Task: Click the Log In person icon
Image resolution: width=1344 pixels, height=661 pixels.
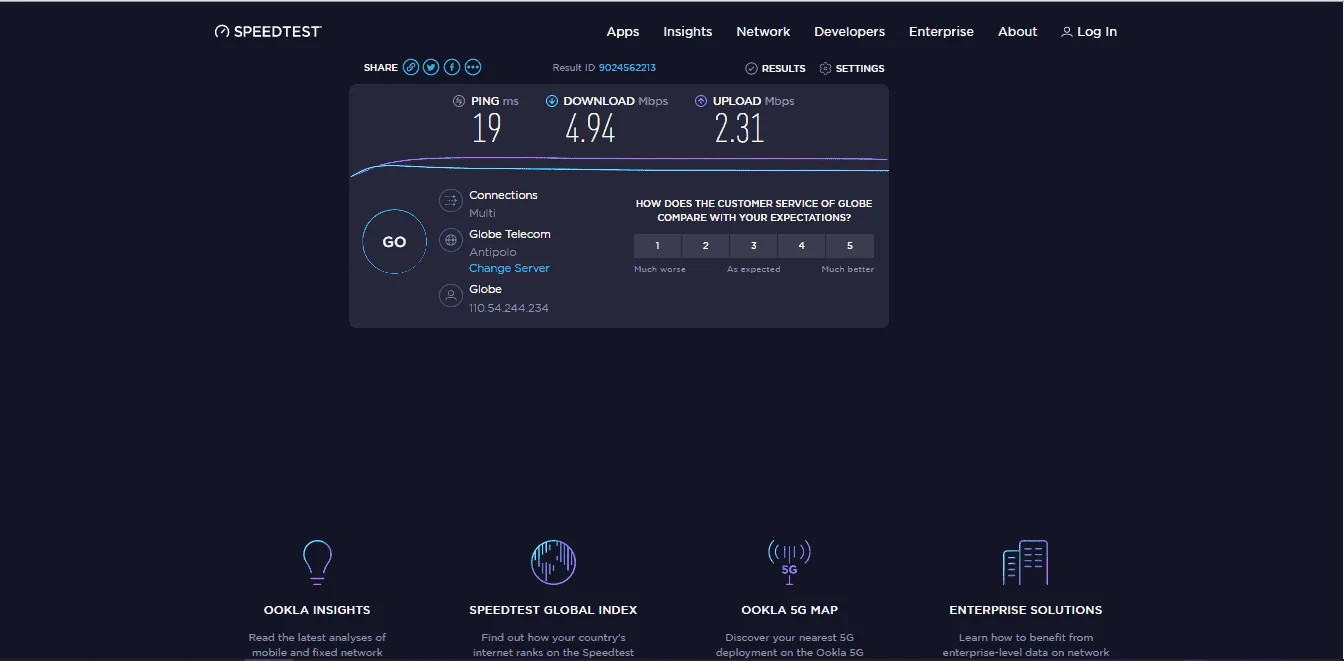Action: (1067, 32)
